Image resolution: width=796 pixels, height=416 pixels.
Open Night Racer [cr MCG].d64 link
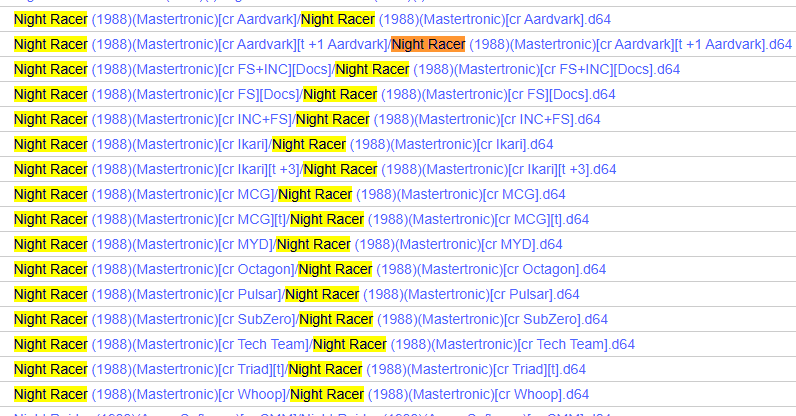click(x=289, y=194)
